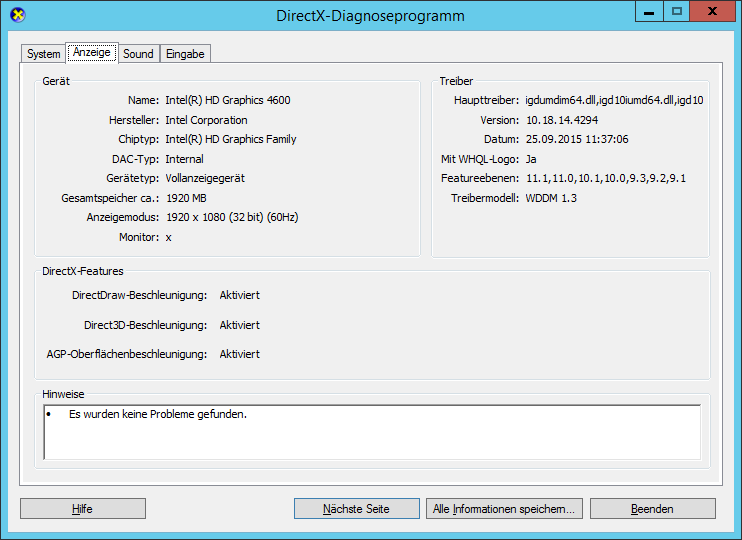Click driver version '10.18.14.4294'

click(x=562, y=120)
